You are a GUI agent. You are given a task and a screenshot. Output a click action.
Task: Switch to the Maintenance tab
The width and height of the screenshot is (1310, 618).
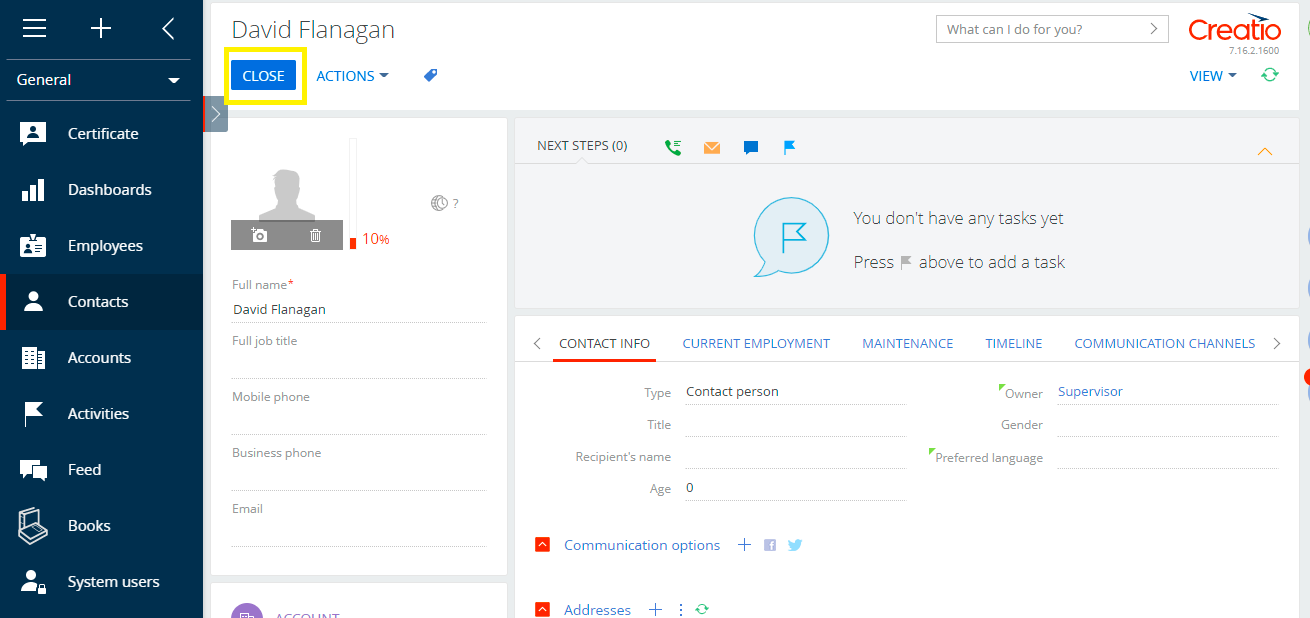coord(908,343)
